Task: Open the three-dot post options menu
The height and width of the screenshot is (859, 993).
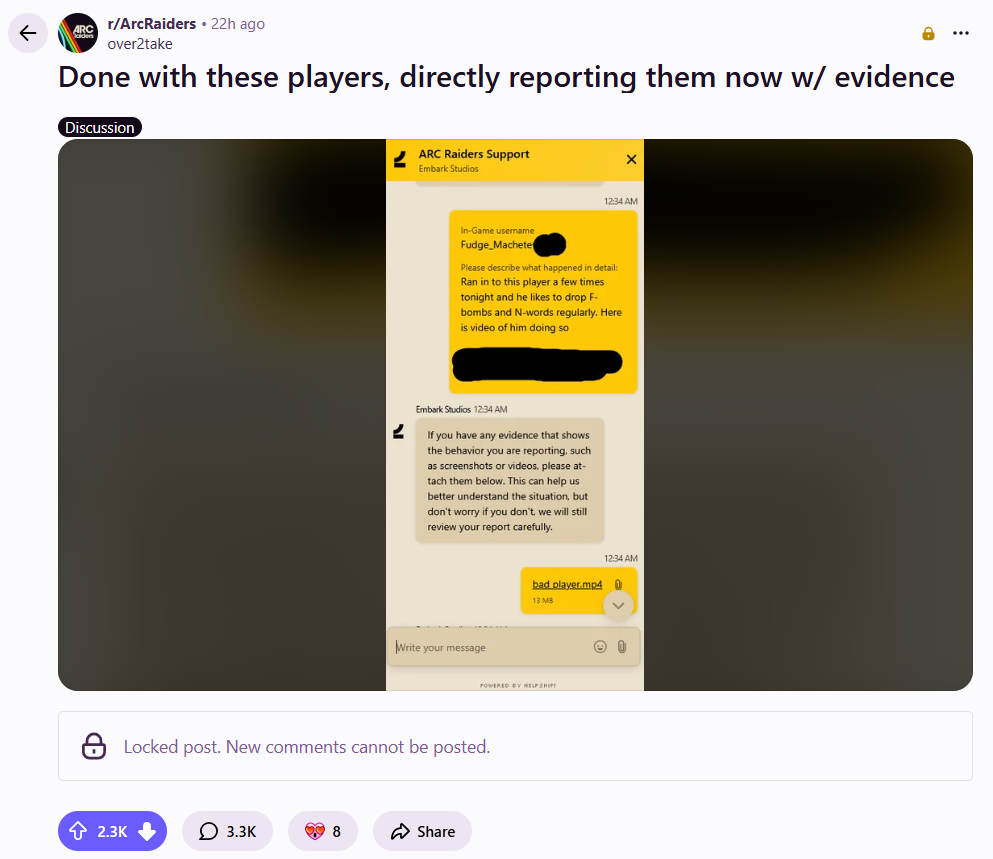Action: pyautogui.click(x=961, y=33)
